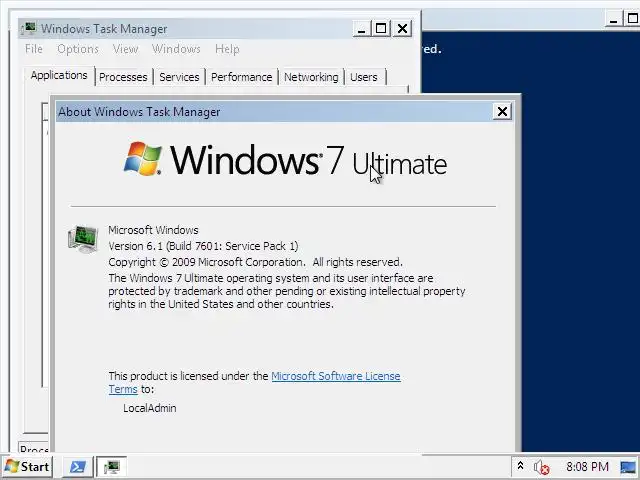Select Task Manager taskbar button
The image size is (640, 480).
111,467
